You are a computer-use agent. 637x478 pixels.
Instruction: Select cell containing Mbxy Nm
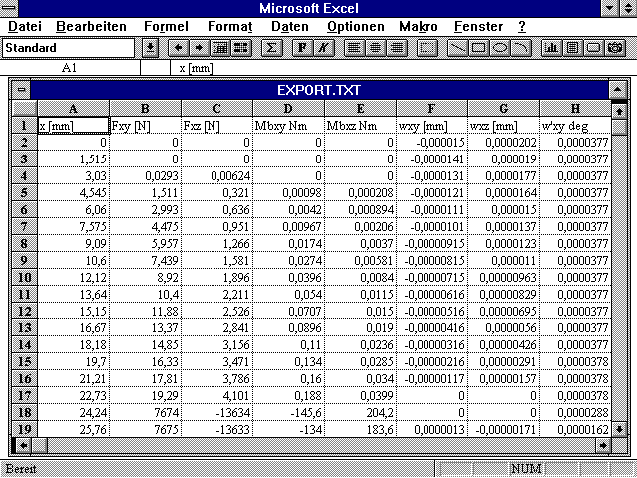coord(288,125)
